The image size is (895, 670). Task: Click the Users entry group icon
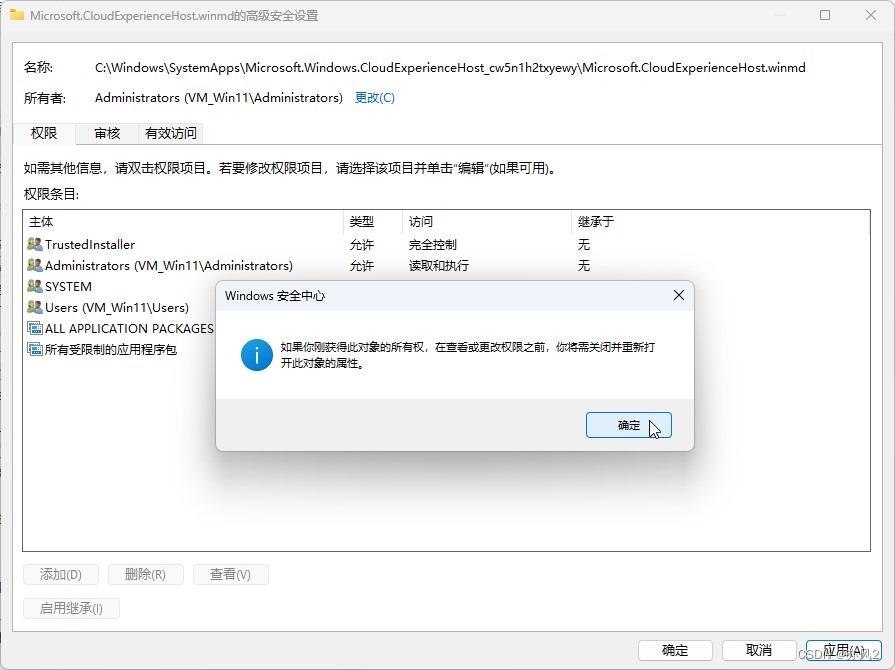coord(35,307)
